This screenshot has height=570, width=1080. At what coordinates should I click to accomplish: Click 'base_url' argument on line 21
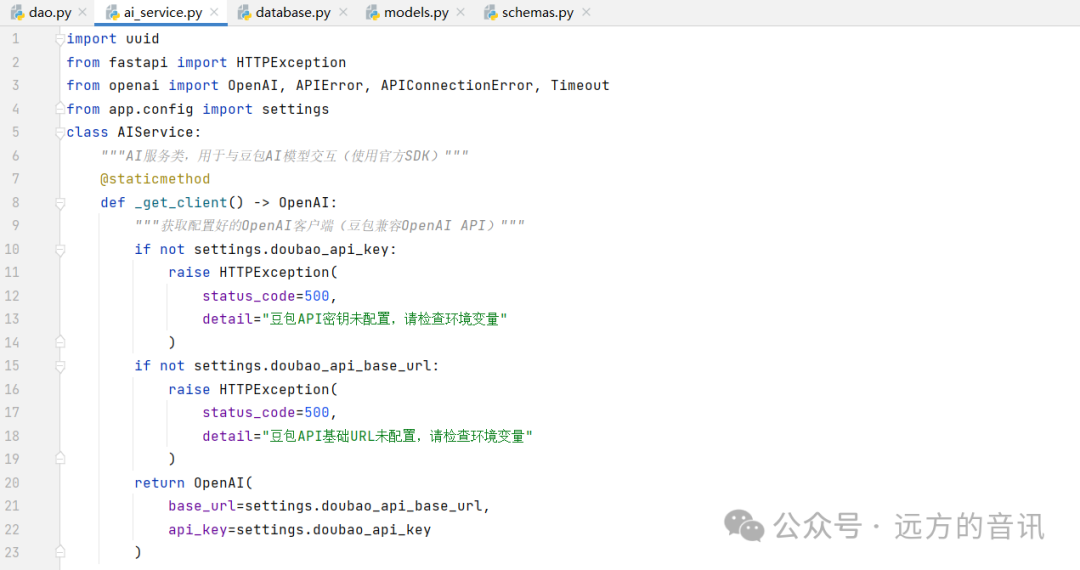coord(202,506)
